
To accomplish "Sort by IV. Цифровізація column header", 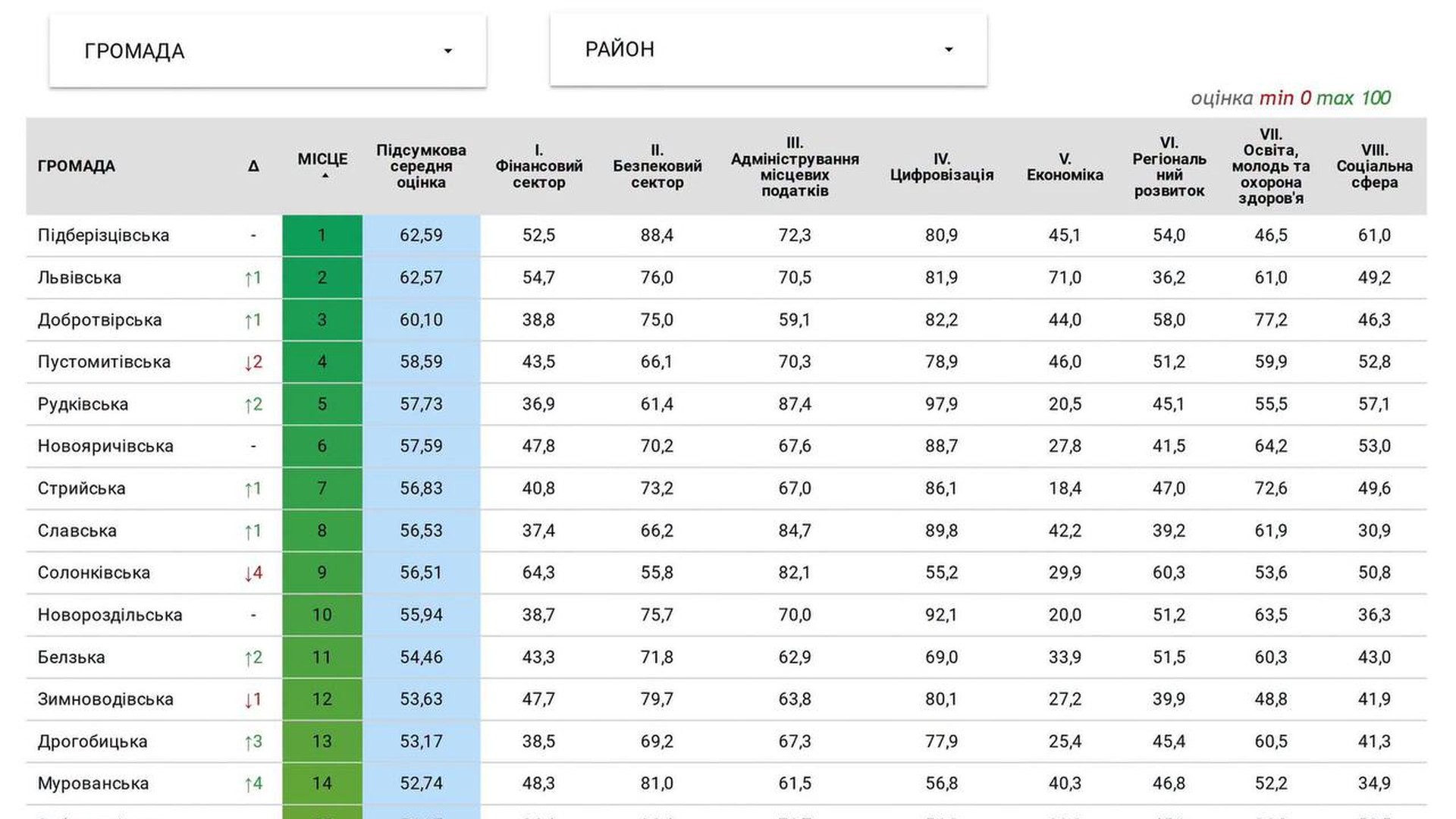I will [x=941, y=167].
